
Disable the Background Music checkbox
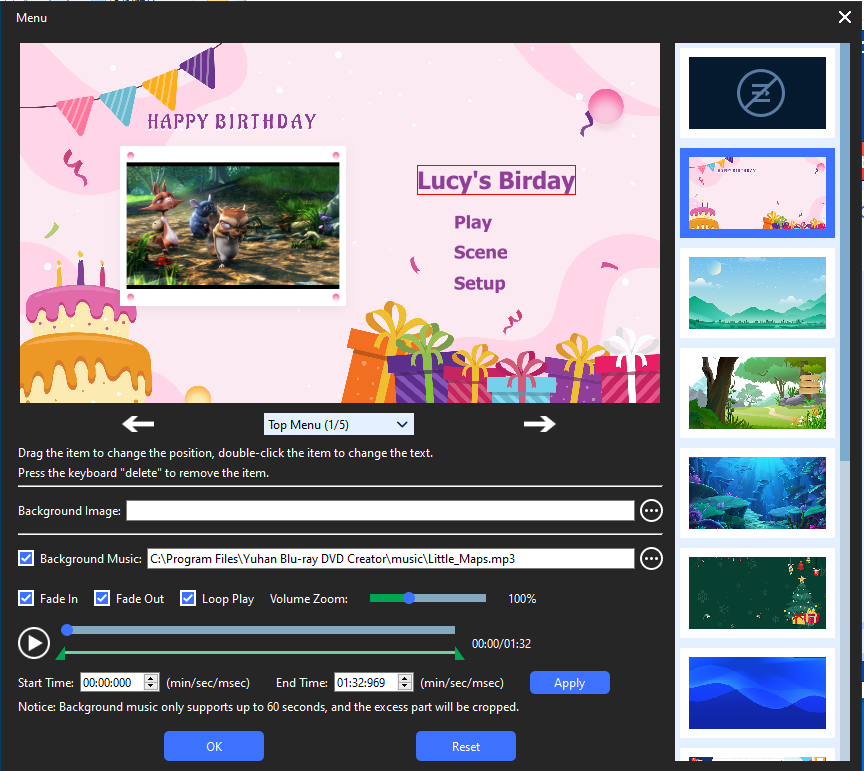(26, 558)
